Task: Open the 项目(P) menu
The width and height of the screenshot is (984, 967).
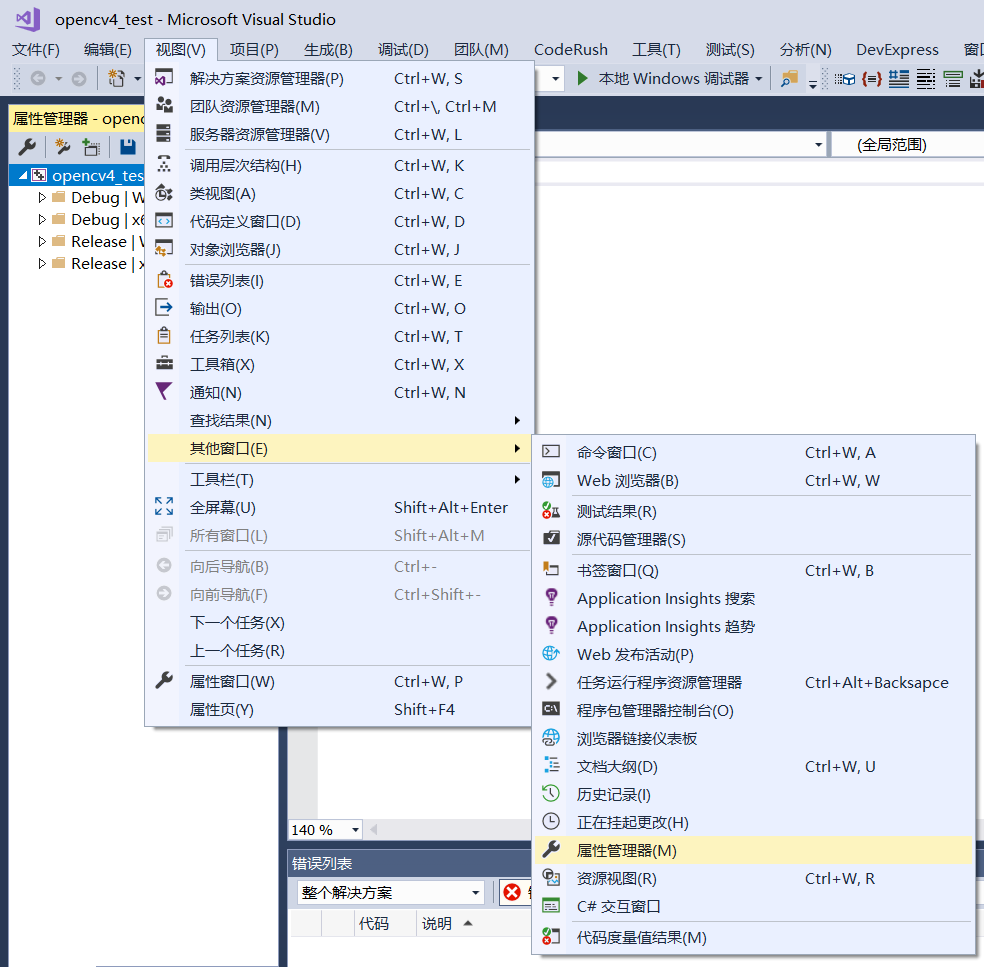Action: (x=254, y=50)
